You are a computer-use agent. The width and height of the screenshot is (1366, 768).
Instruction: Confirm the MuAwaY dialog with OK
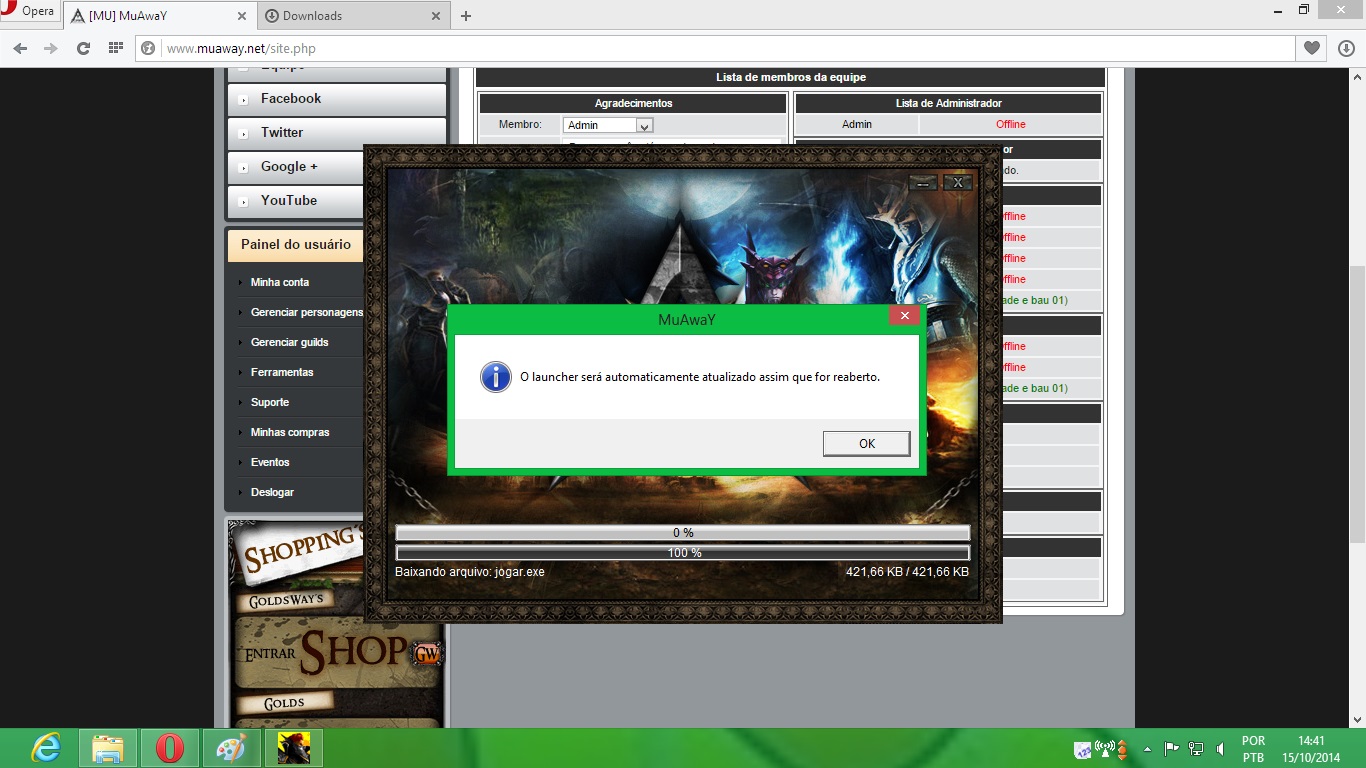pos(866,444)
